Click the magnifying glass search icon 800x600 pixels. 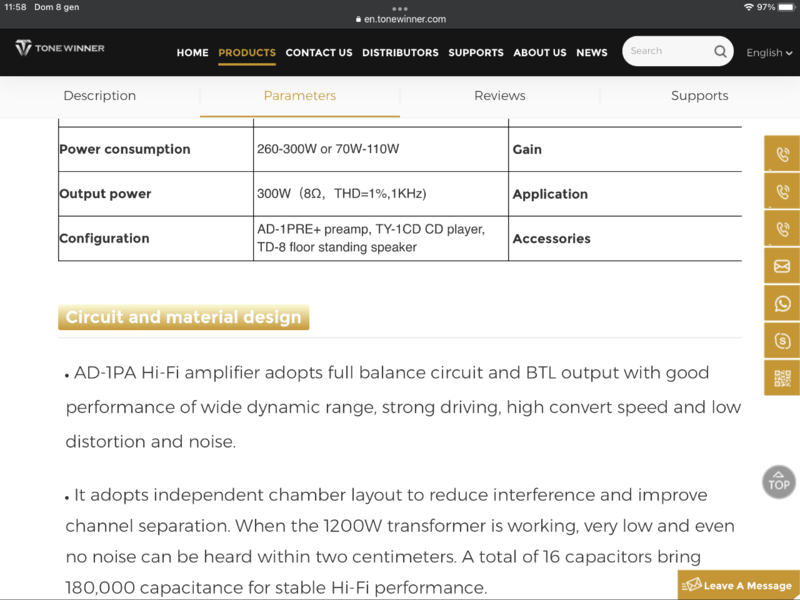[x=720, y=52]
